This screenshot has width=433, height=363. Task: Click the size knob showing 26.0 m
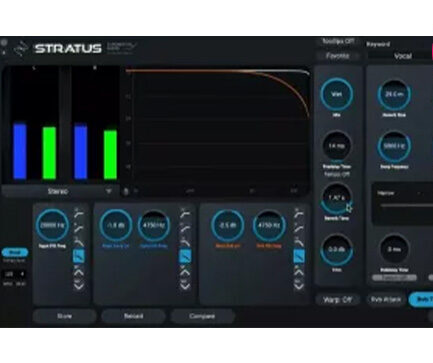pyautogui.click(x=394, y=94)
